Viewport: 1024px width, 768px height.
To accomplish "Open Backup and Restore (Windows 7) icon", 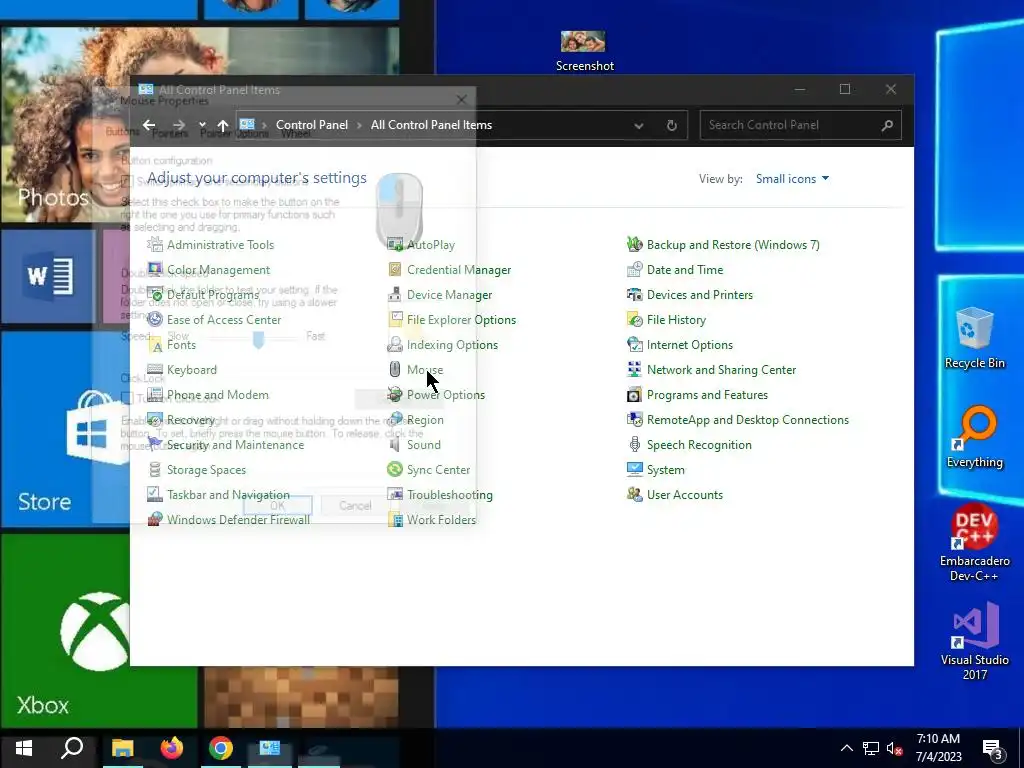I will [635, 244].
